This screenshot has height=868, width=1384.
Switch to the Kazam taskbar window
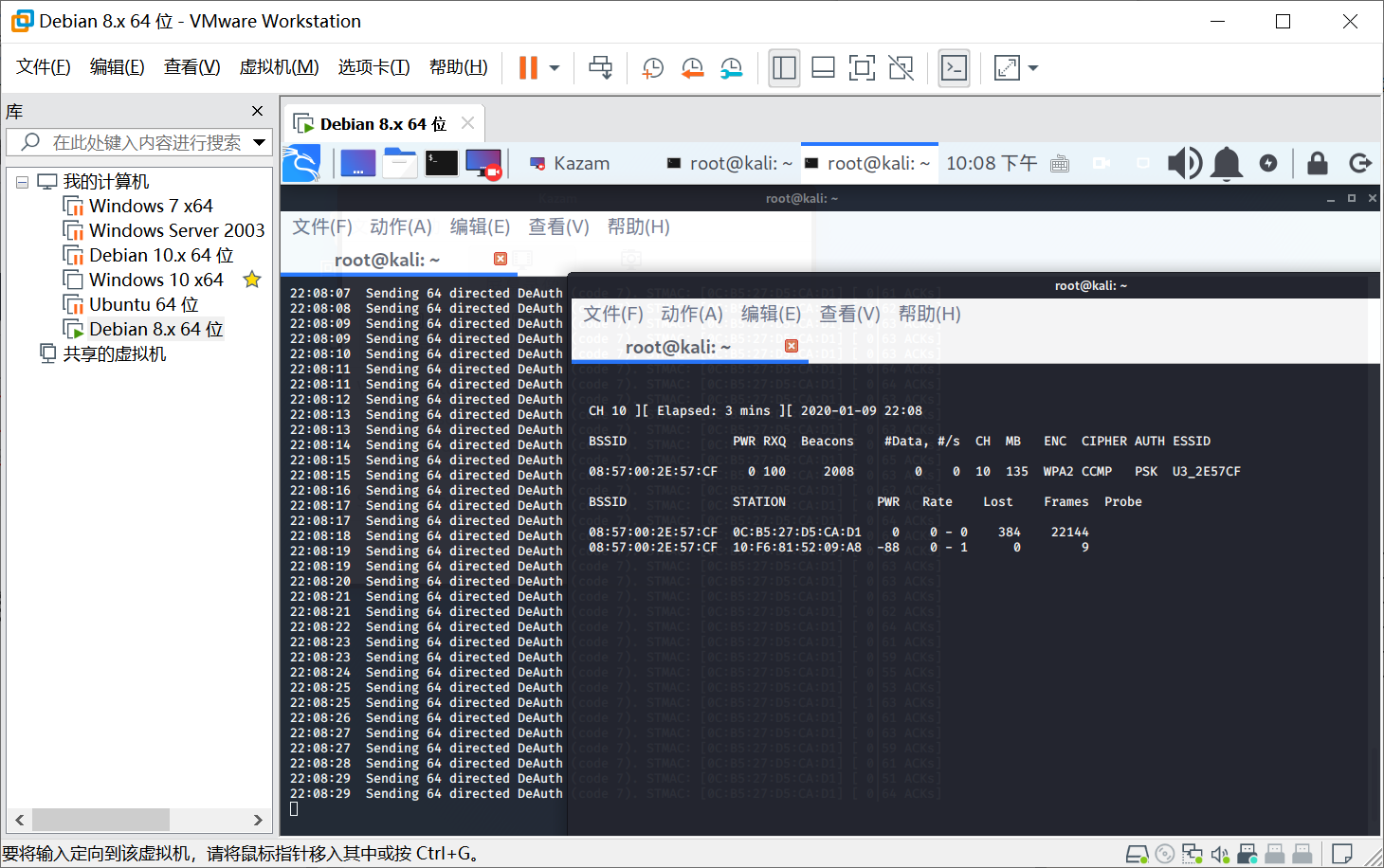point(570,163)
